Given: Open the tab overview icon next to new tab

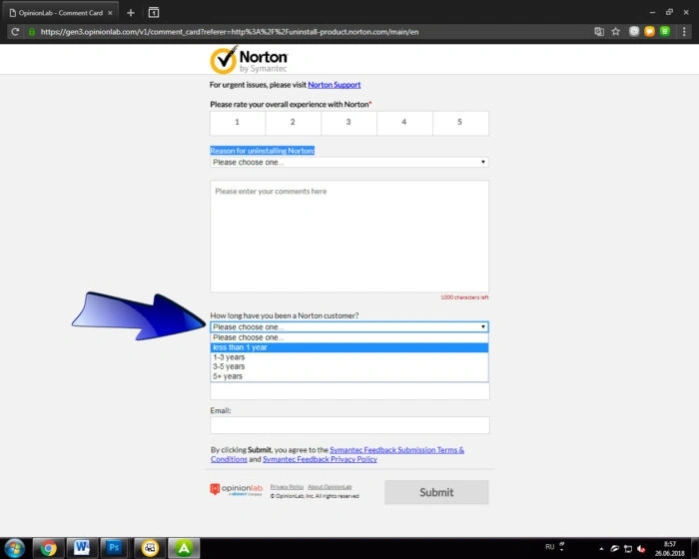Looking at the screenshot, I should 153,12.
